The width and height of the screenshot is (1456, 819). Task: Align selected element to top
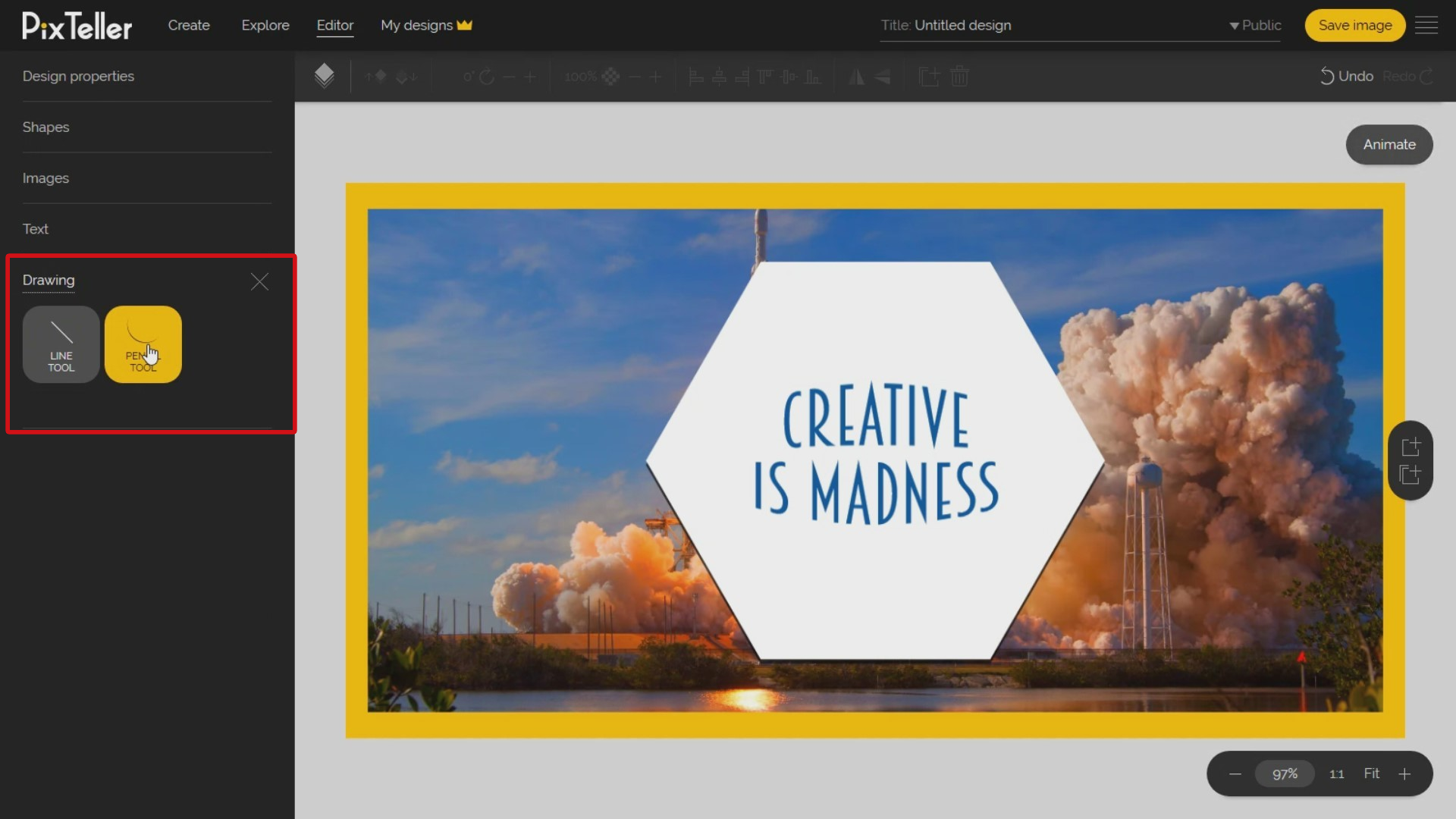coord(766,77)
